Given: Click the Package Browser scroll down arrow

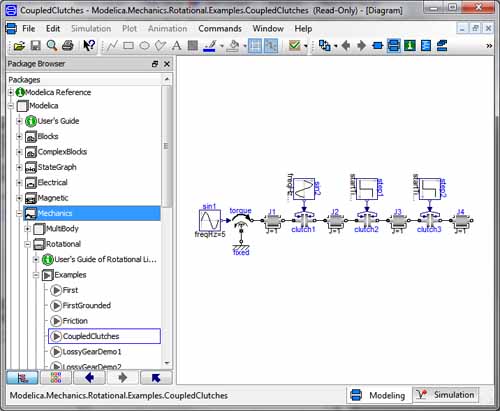Looking at the screenshot, I should click(167, 363).
